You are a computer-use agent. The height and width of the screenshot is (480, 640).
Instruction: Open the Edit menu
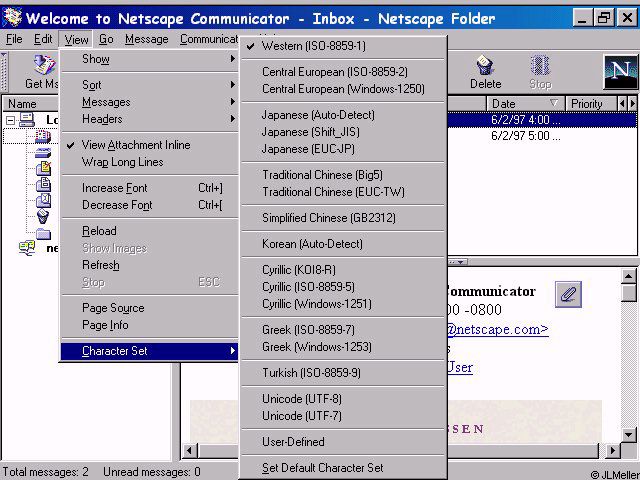42,39
